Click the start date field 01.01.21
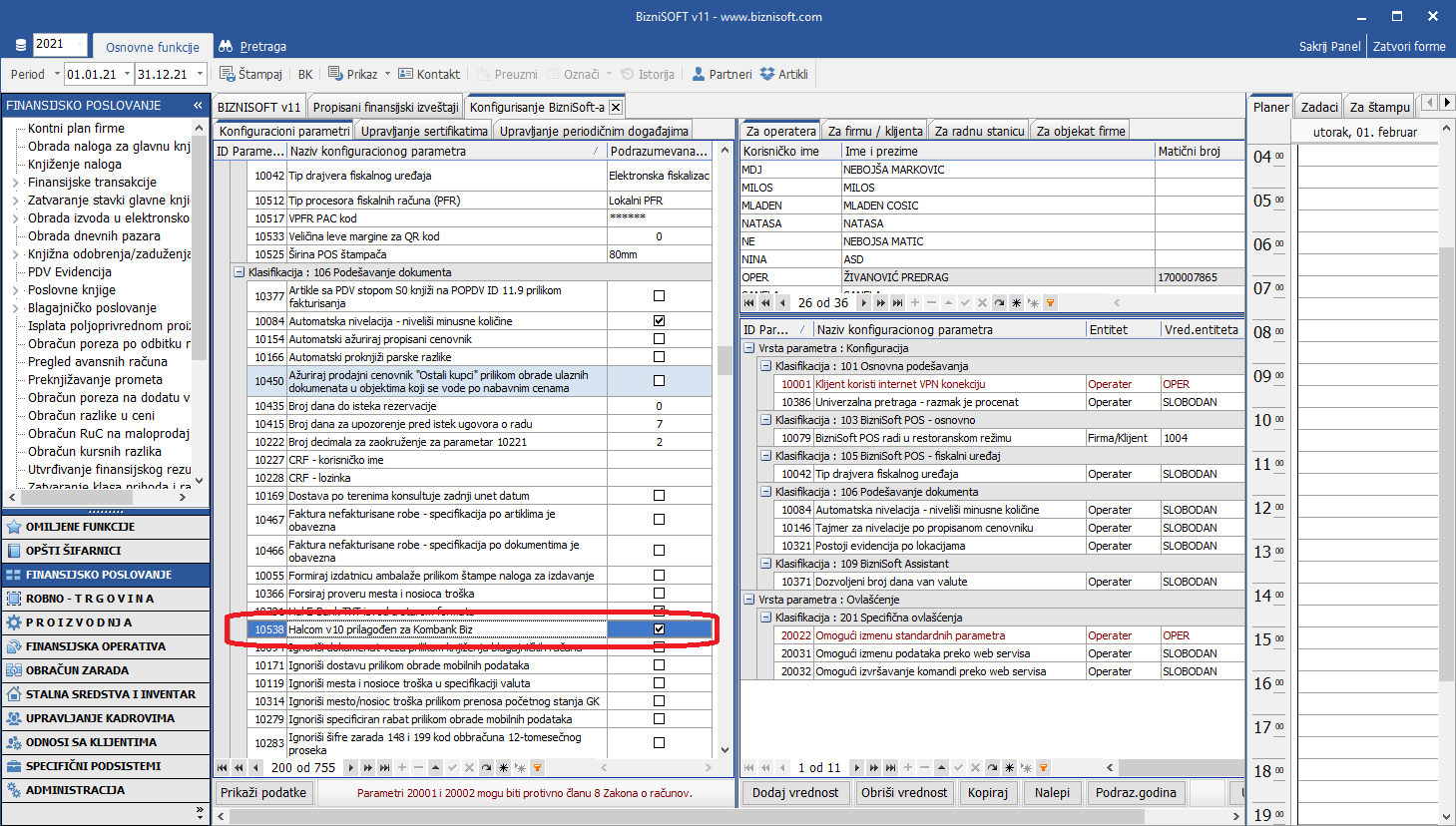Image resolution: width=1456 pixels, height=826 pixels. 92,74
